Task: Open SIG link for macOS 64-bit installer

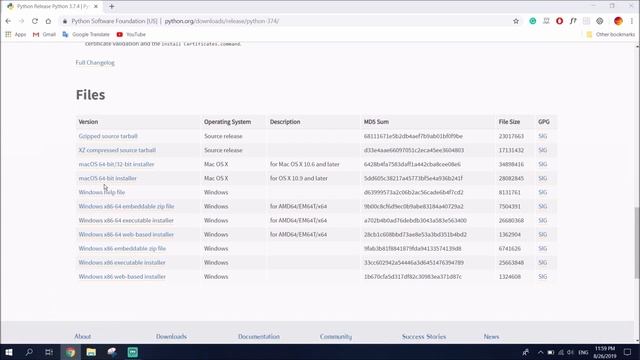Action: [542, 178]
